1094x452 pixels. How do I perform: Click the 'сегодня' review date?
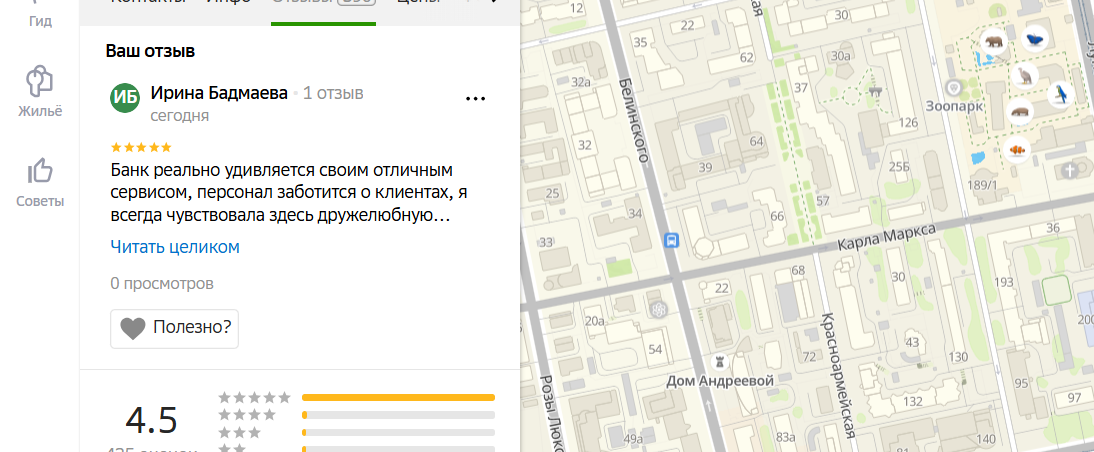180,115
